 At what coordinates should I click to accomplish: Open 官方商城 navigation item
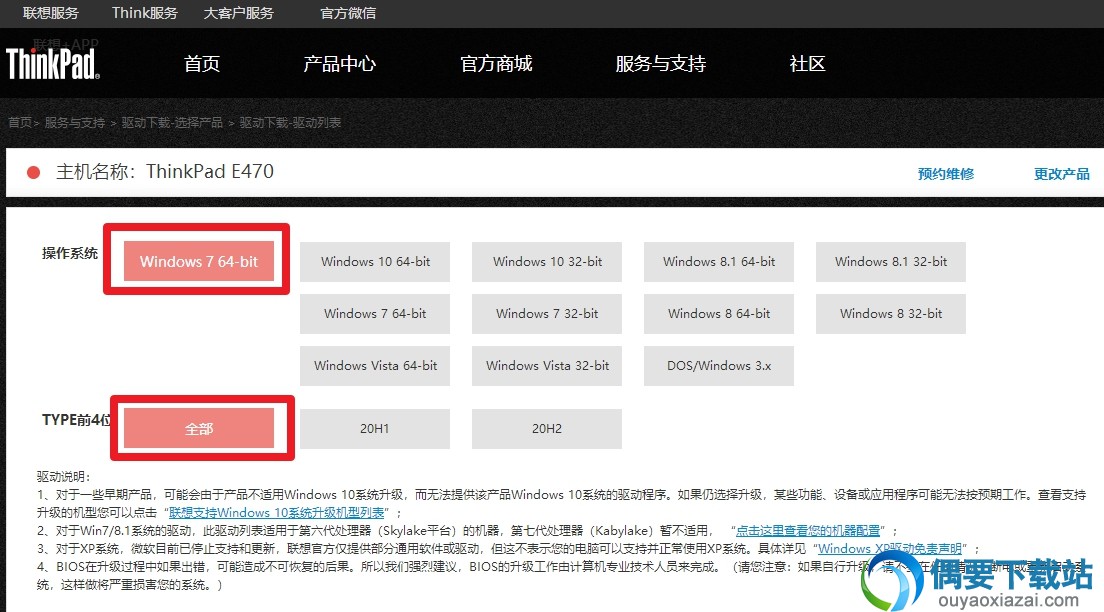tap(496, 64)
